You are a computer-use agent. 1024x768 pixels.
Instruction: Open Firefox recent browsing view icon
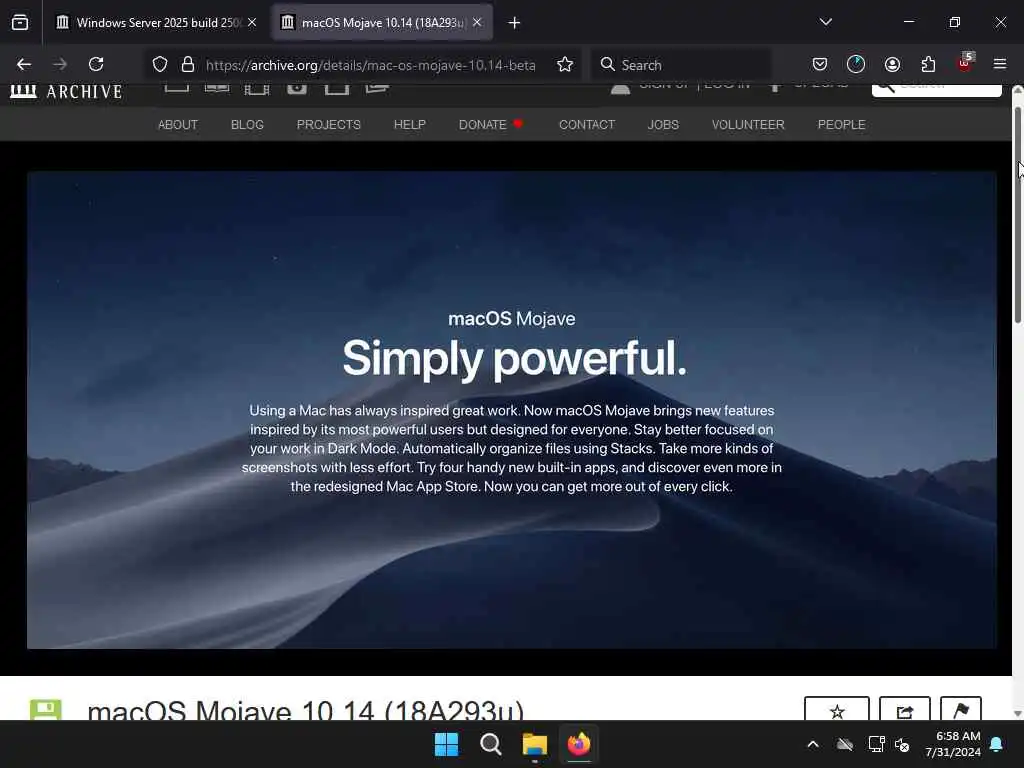pyautogui.click(x=20, y=23)
